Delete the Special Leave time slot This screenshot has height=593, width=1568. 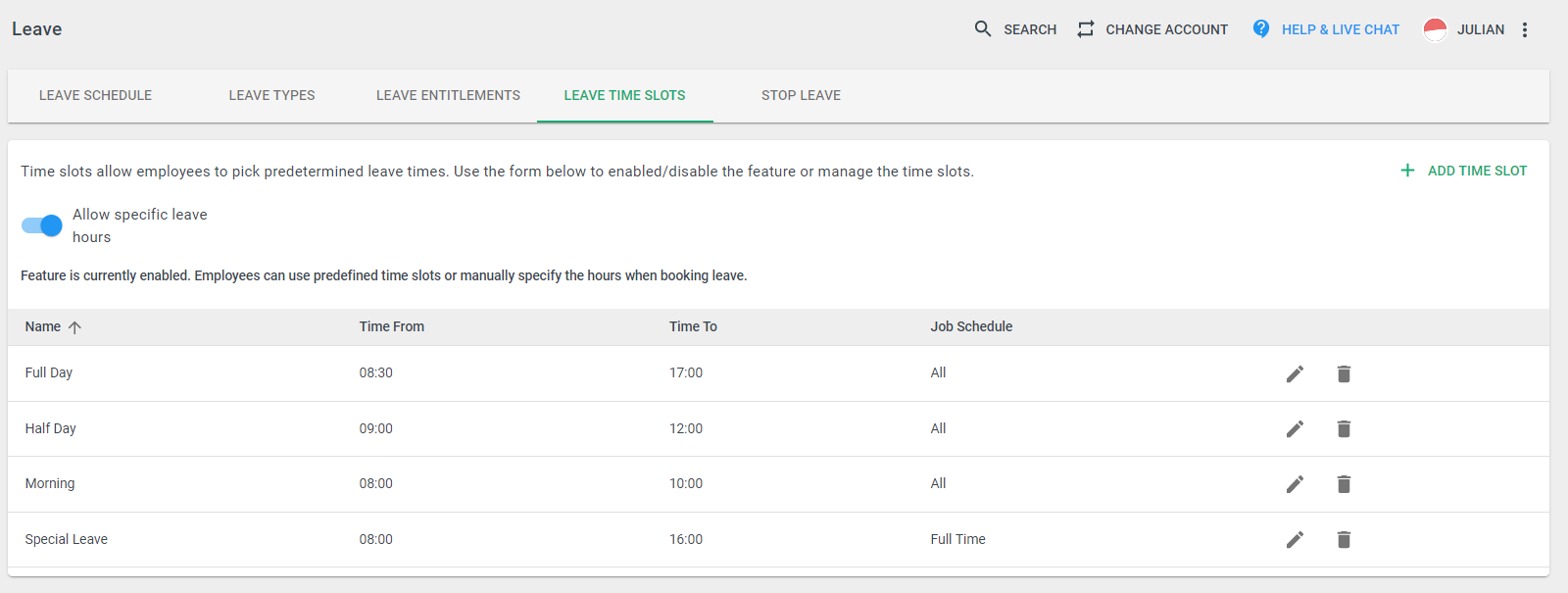[x=1344, y=539]
